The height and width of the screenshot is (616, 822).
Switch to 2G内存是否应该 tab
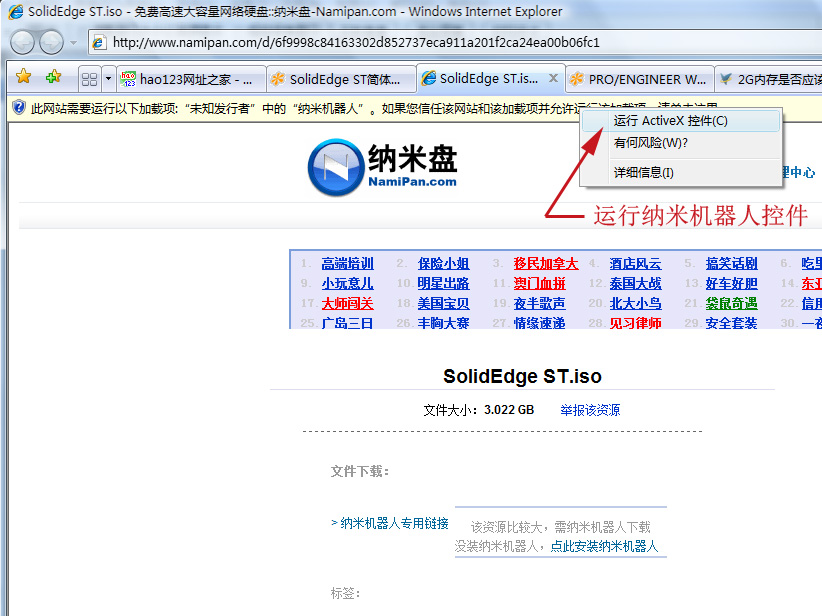769,79
